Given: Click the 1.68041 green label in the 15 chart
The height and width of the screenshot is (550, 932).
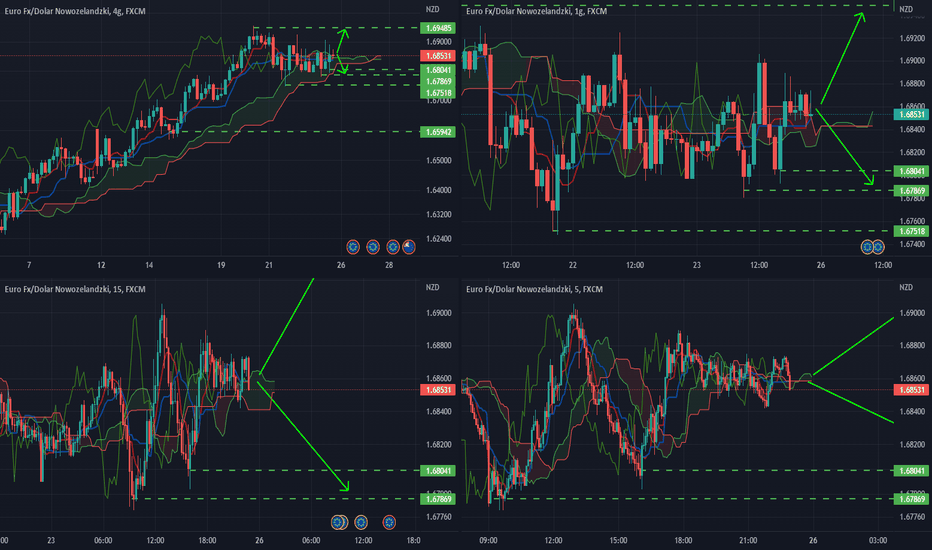Looking at the screenshot, I should point(438,471).
